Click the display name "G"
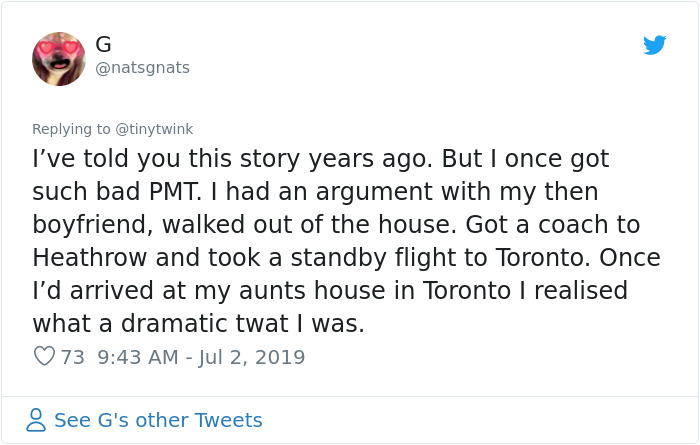700x445 pixels. 103,44
